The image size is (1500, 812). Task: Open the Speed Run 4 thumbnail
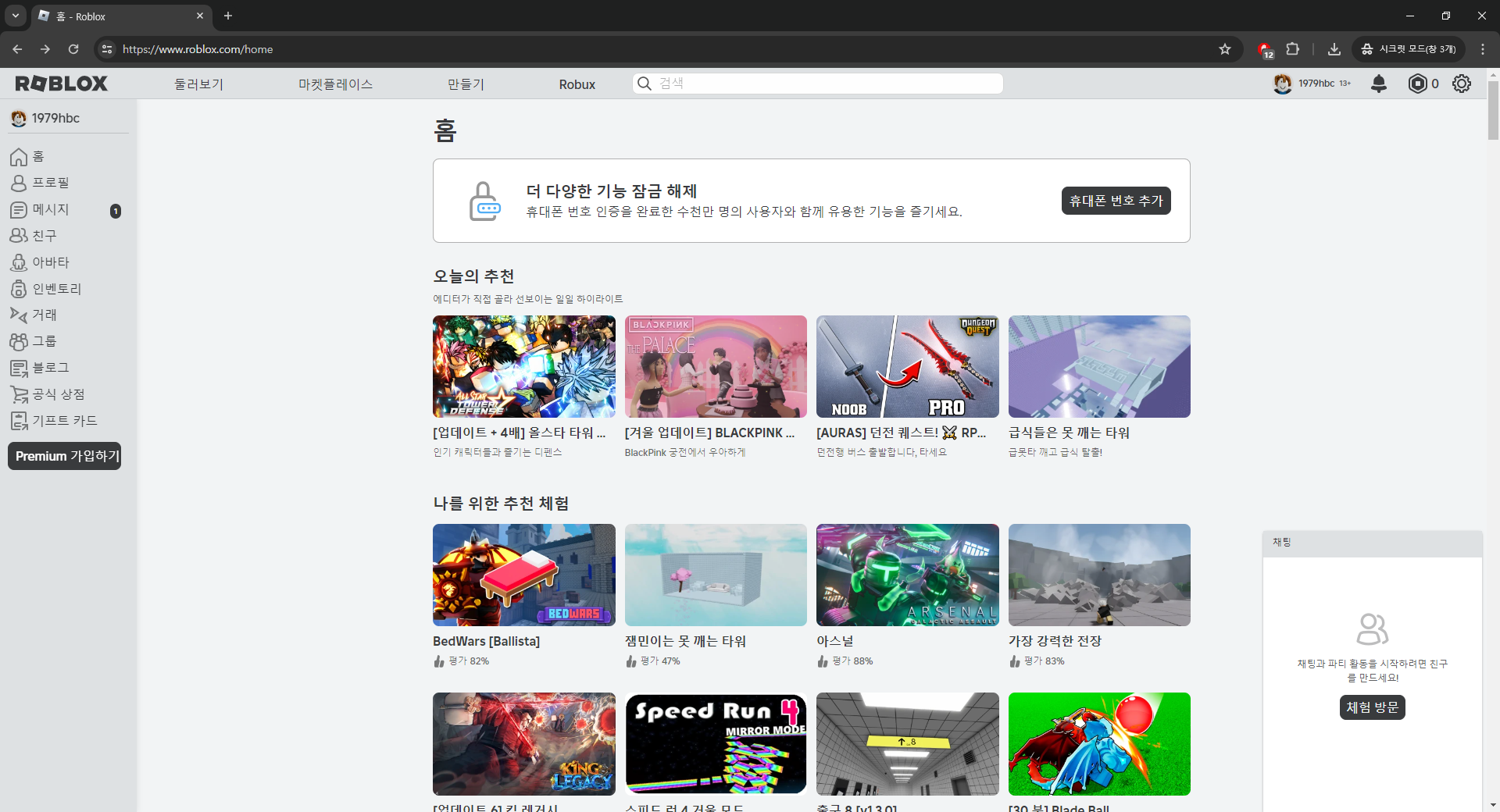pos(716,743)
